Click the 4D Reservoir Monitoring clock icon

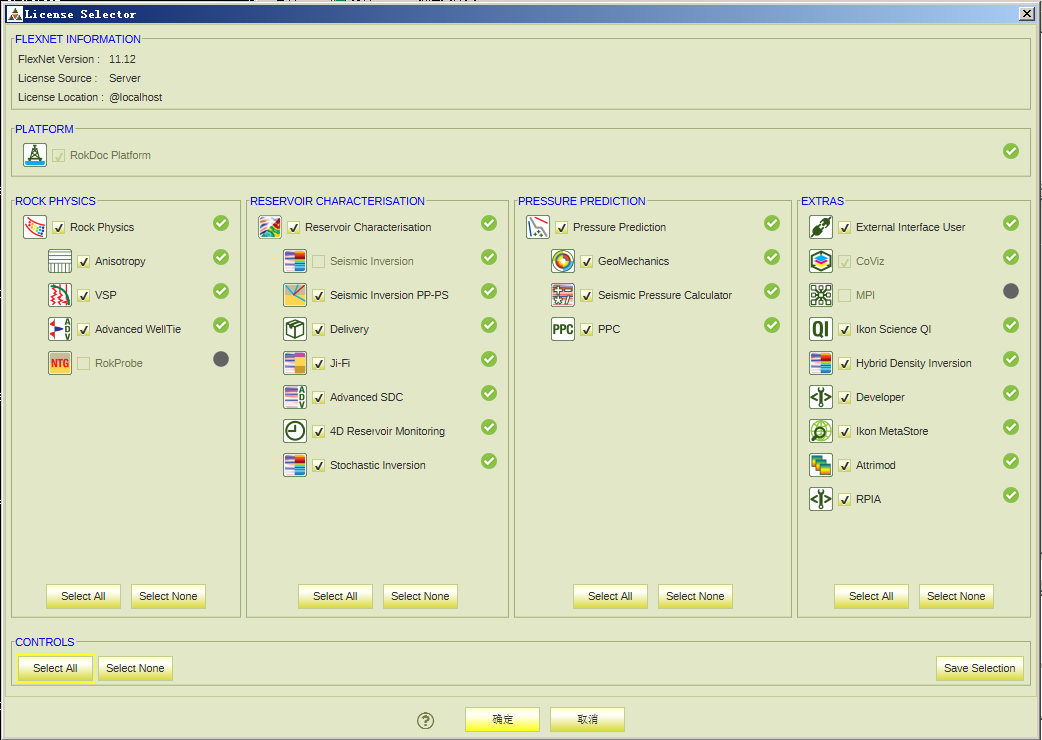point(295,430)
